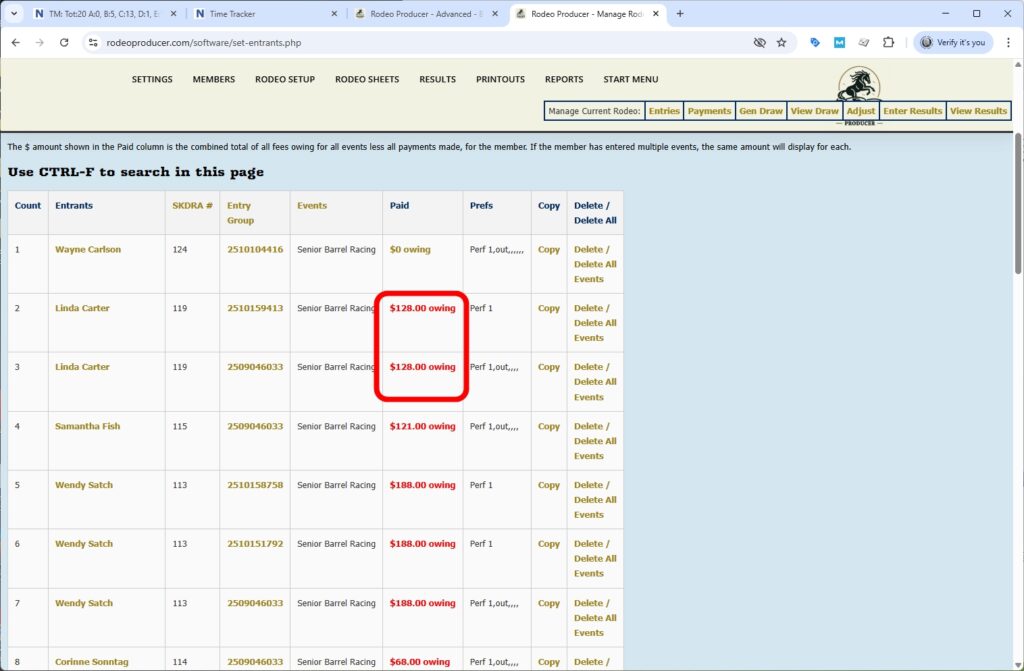Image resolution: width=1024 pixels, height=671 pixels.
Task: Open the RODEO SETUP menu
Action: (x=284, y=80)
